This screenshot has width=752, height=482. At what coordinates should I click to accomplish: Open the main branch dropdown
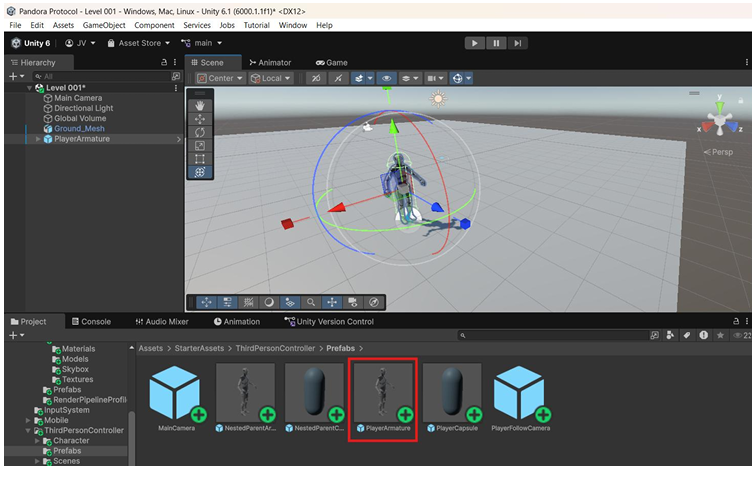click(201, 43)
